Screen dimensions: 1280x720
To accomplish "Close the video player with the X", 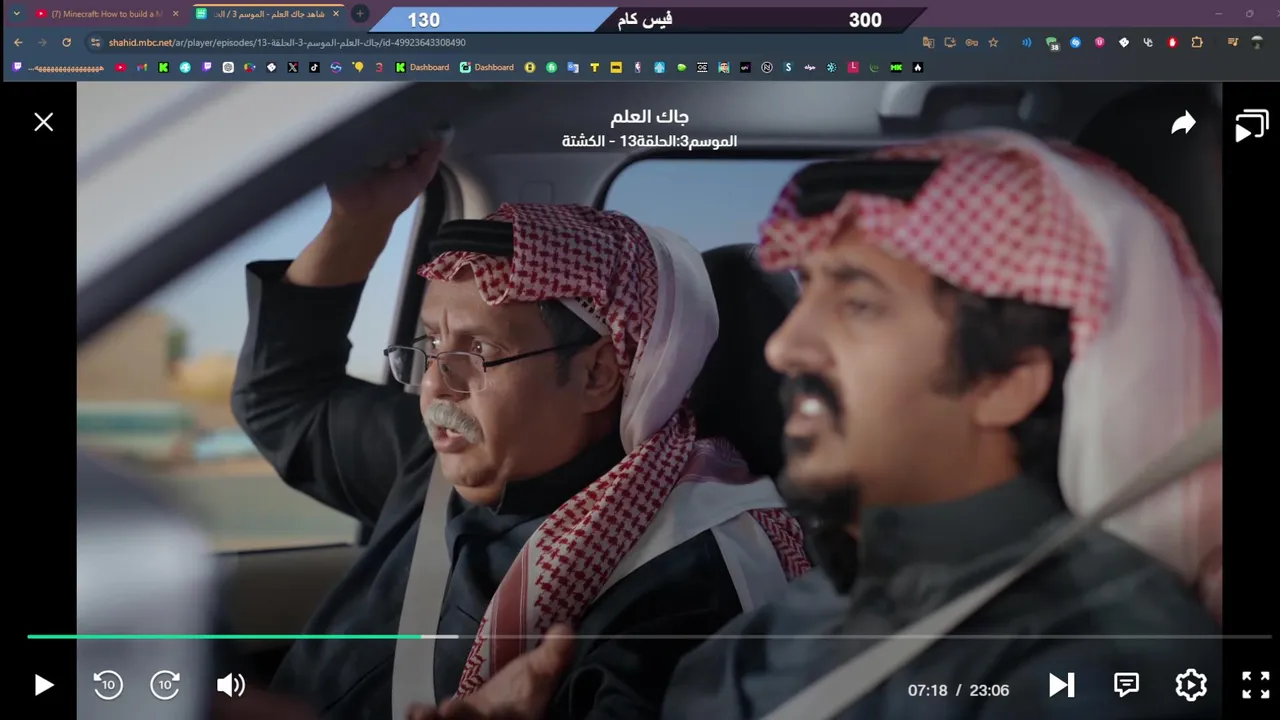I will tap(44, 122).
